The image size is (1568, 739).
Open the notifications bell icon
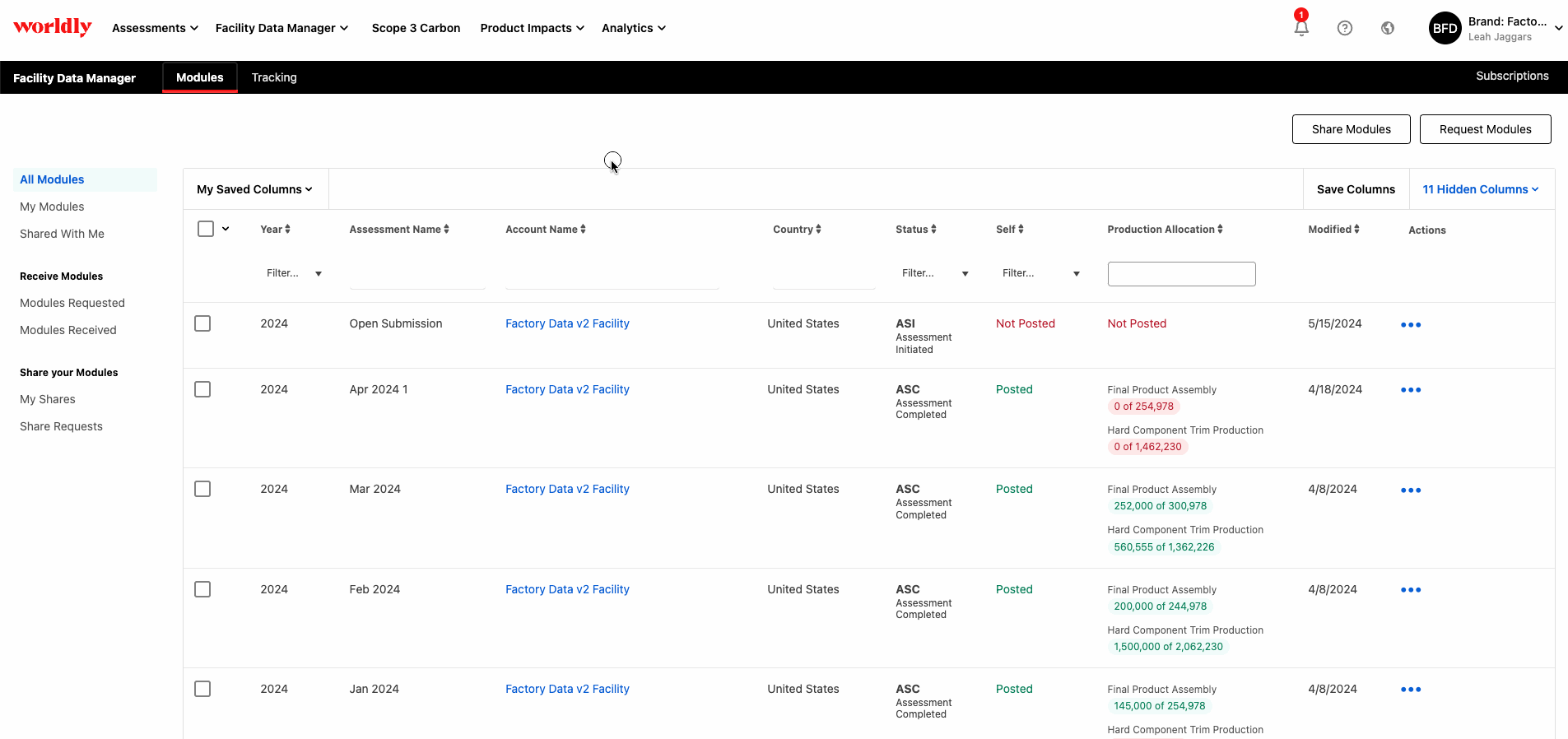[1300, 28]
